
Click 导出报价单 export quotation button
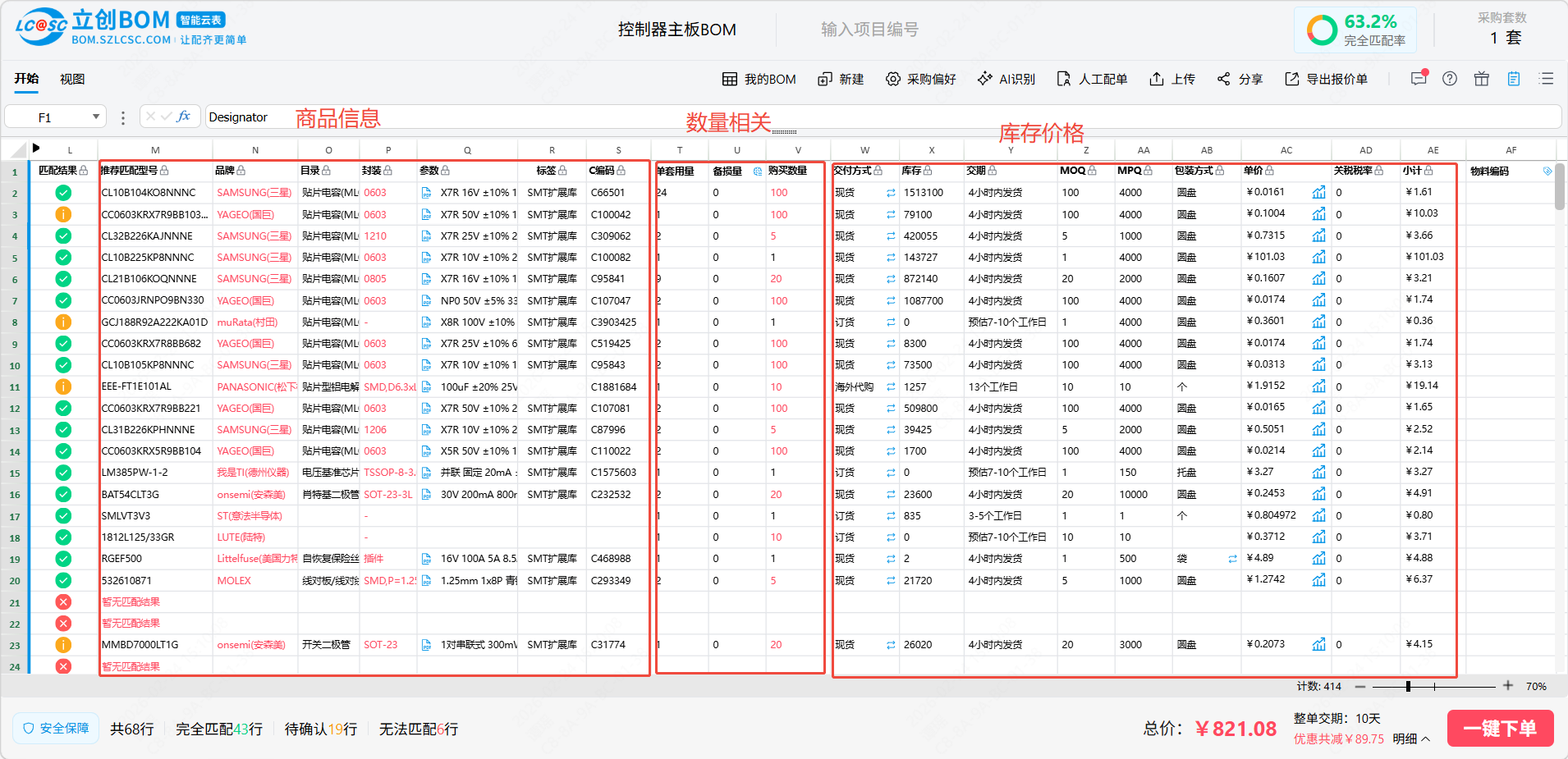coord(1326,79)
